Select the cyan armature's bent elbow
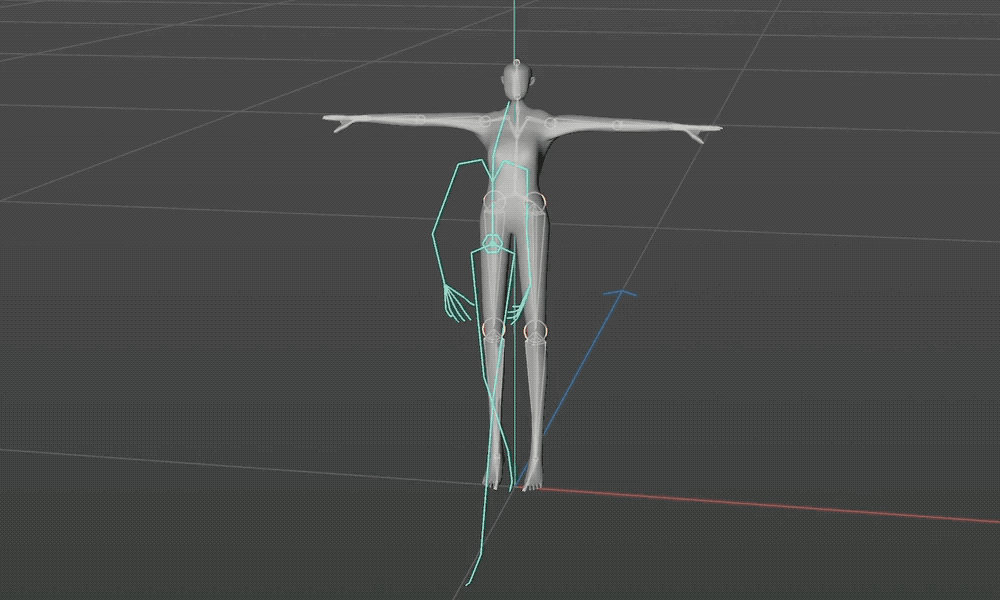The width and height of the screenshot is (1000, 600). (434, 236)
